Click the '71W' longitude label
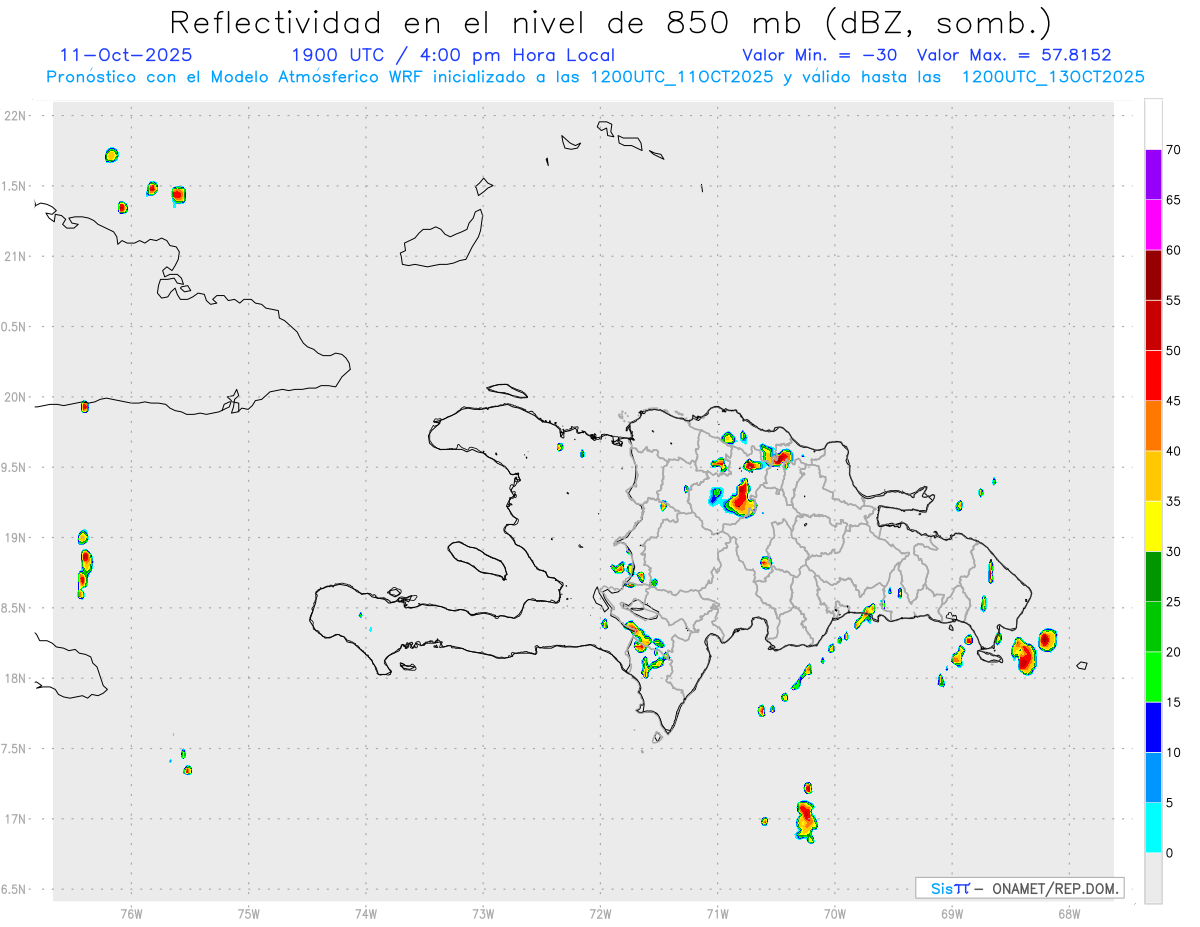Viewport: 1200px width, 927px height. (x=717, y=912)
